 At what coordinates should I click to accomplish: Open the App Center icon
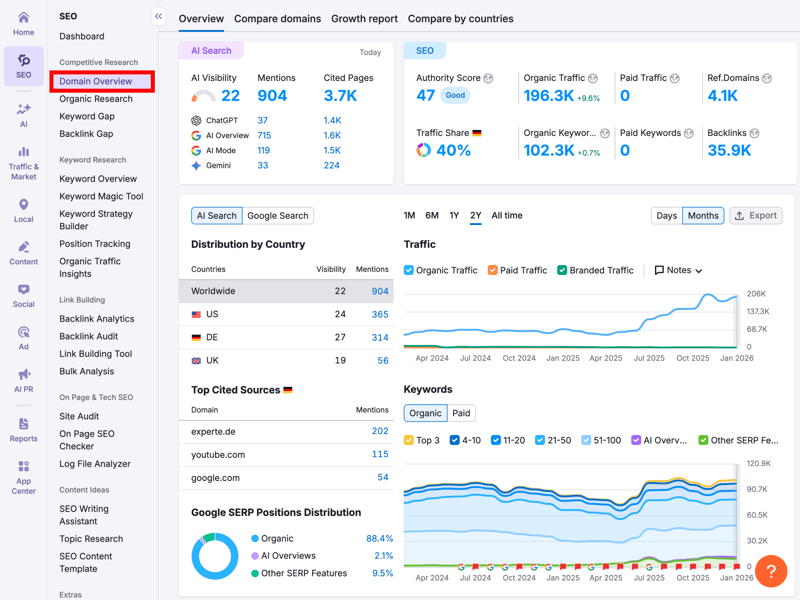click(x=23, y=467)
